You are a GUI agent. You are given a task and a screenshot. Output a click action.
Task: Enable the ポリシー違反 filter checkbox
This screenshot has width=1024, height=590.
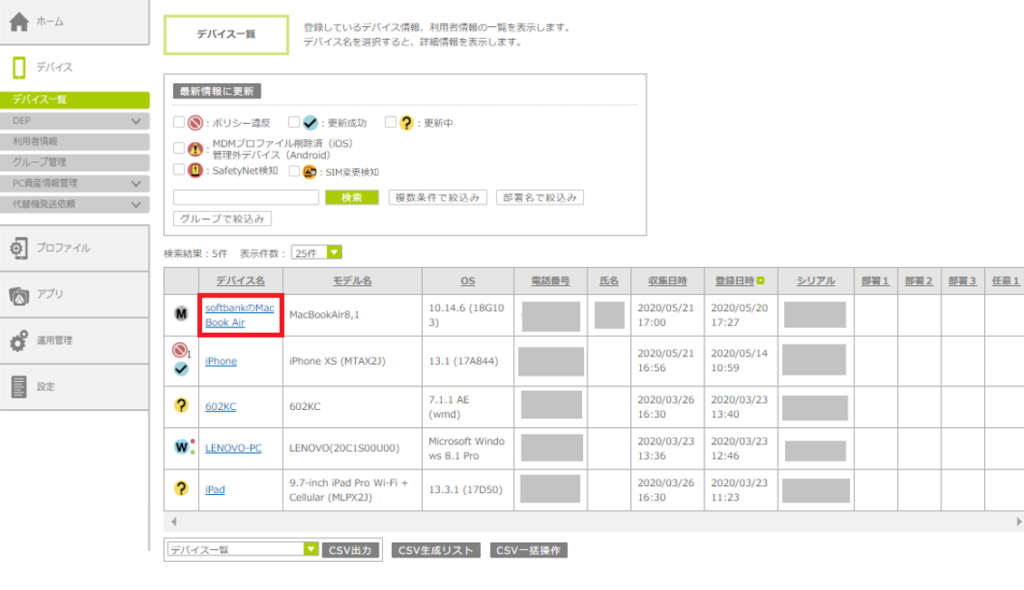[179, 123]
